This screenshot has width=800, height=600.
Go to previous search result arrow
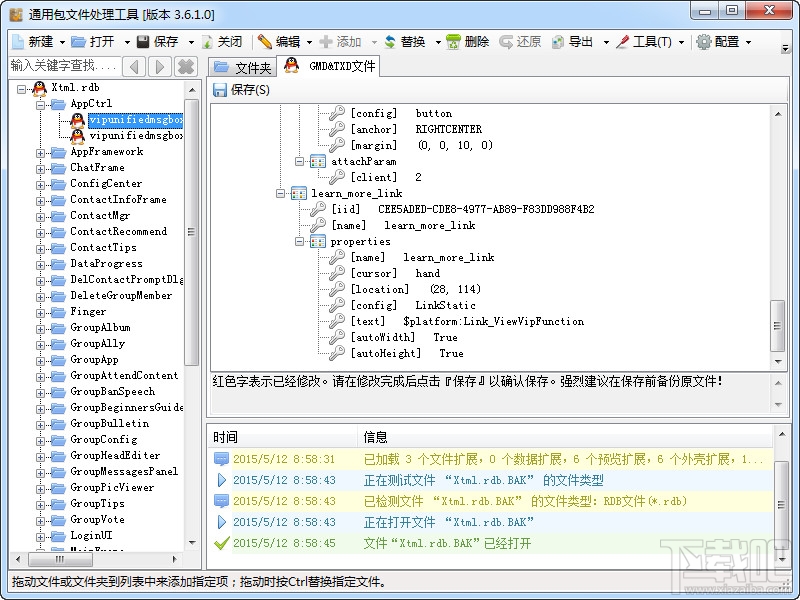coord(135,67)
